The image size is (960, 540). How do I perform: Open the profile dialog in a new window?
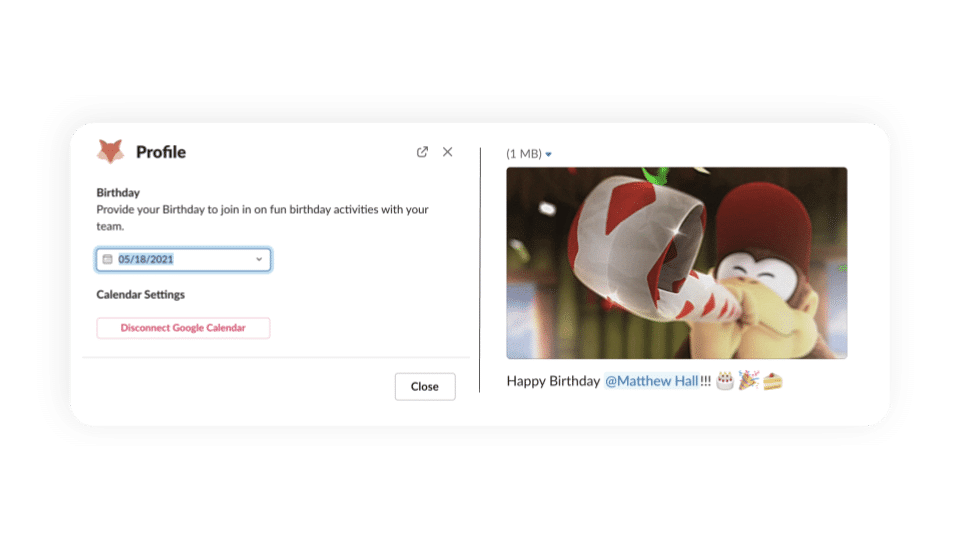coord(422,152)
